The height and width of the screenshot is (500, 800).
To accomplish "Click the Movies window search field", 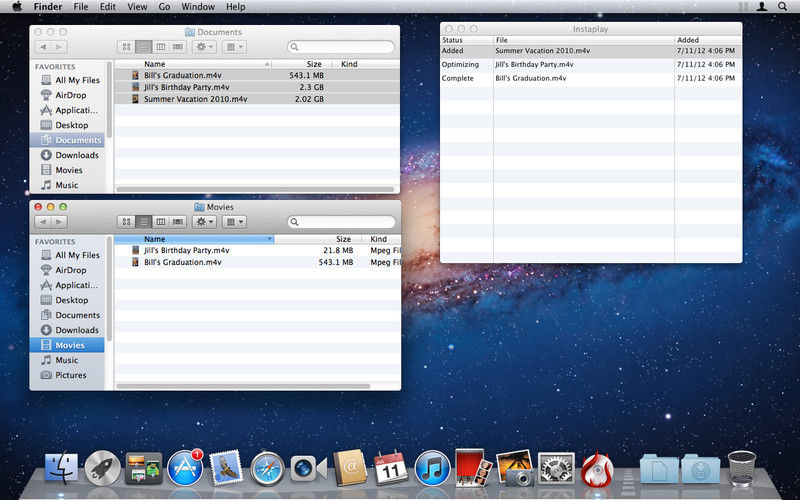I will tap(341, 222).
